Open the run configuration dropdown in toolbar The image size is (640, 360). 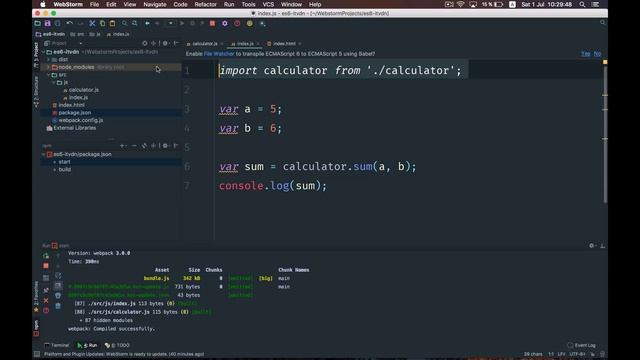[171, 24]
